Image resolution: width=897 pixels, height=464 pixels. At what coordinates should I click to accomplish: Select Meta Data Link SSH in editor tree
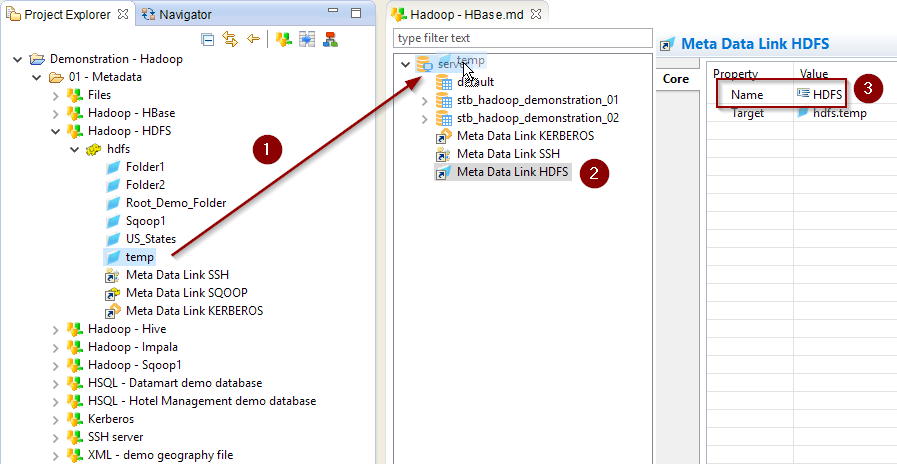pos(508,154)
